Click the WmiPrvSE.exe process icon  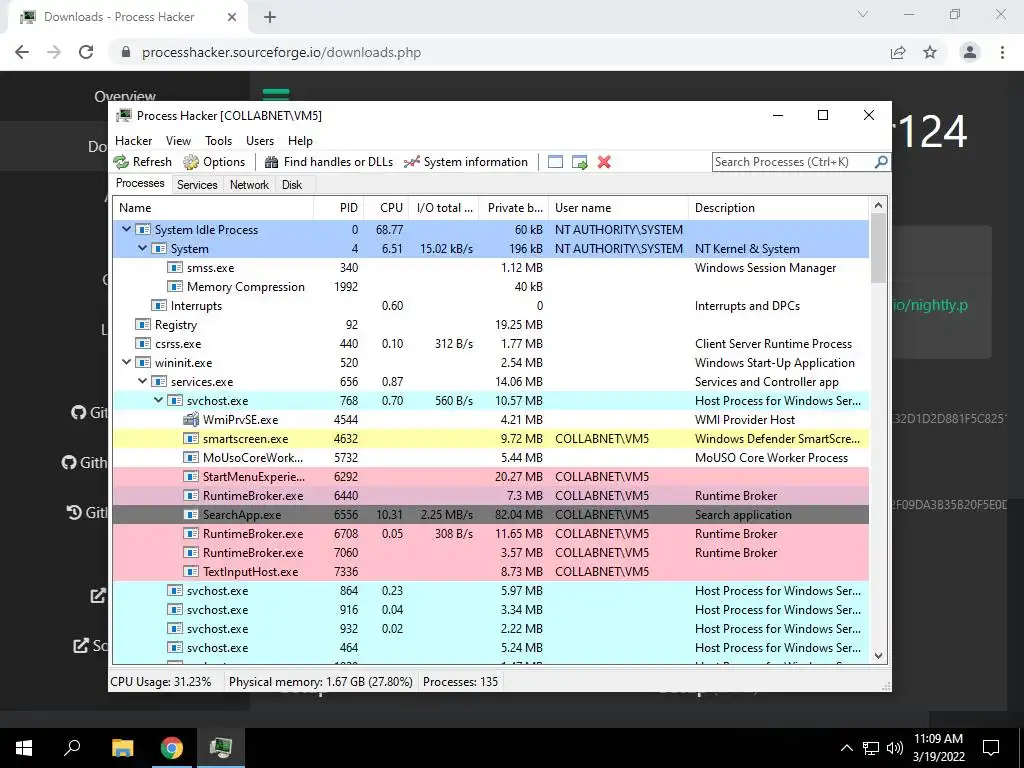coord(191,419)
